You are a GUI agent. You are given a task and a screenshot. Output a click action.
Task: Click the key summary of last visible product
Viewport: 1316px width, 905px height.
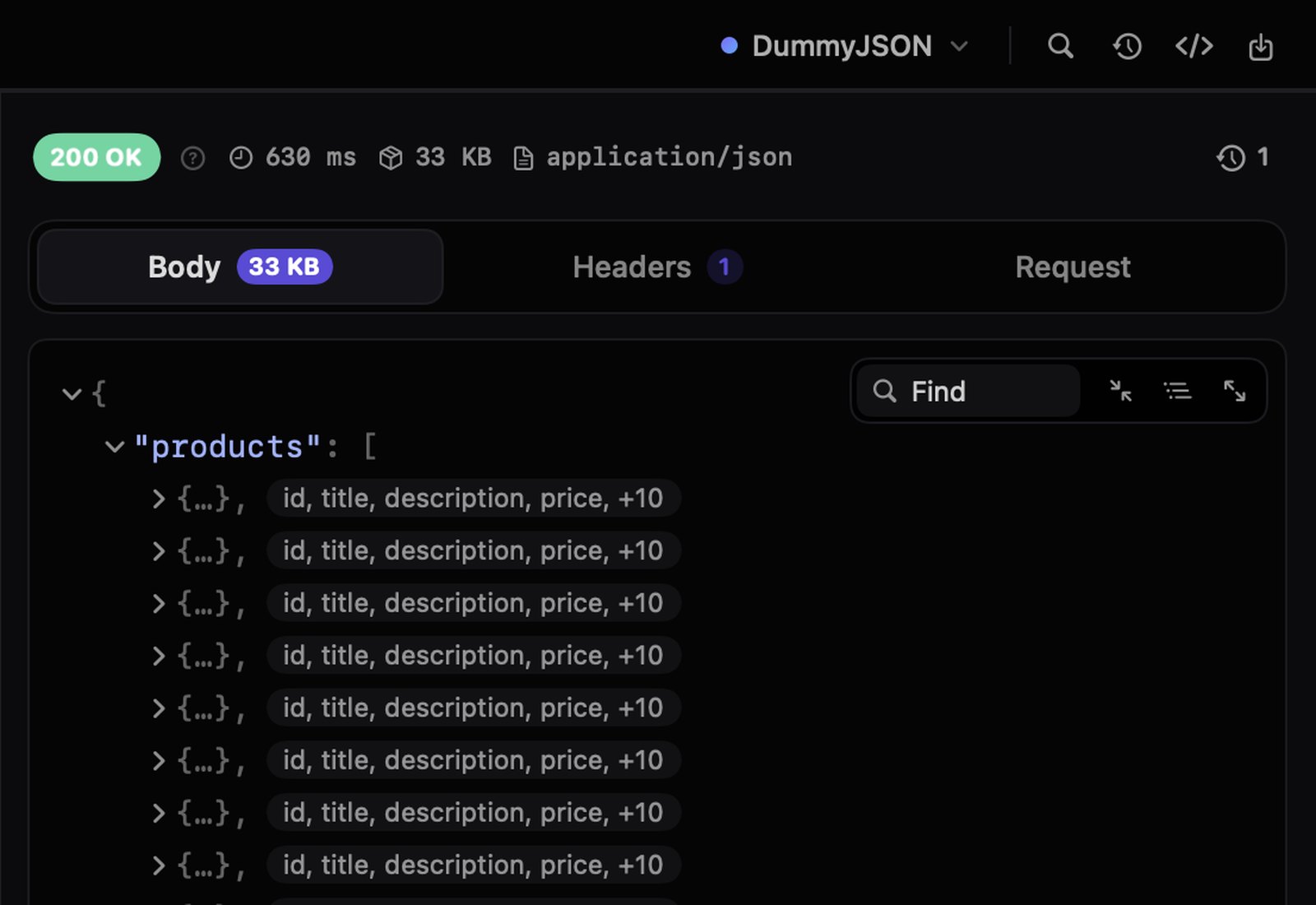pyautogui.click(x=473, y=865)
